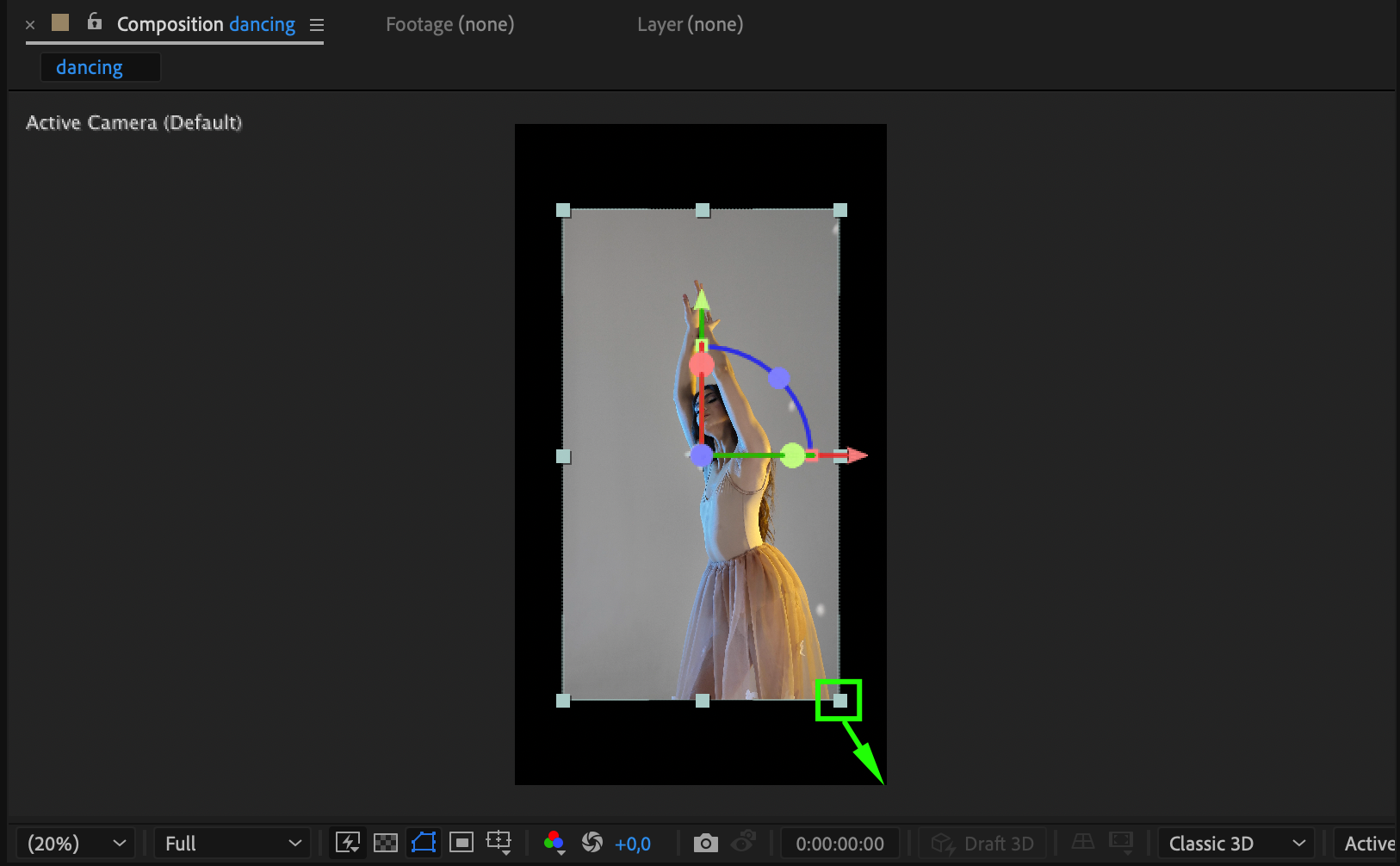Toggle the Fast Previews lightning icon

[x=348, y=843]
